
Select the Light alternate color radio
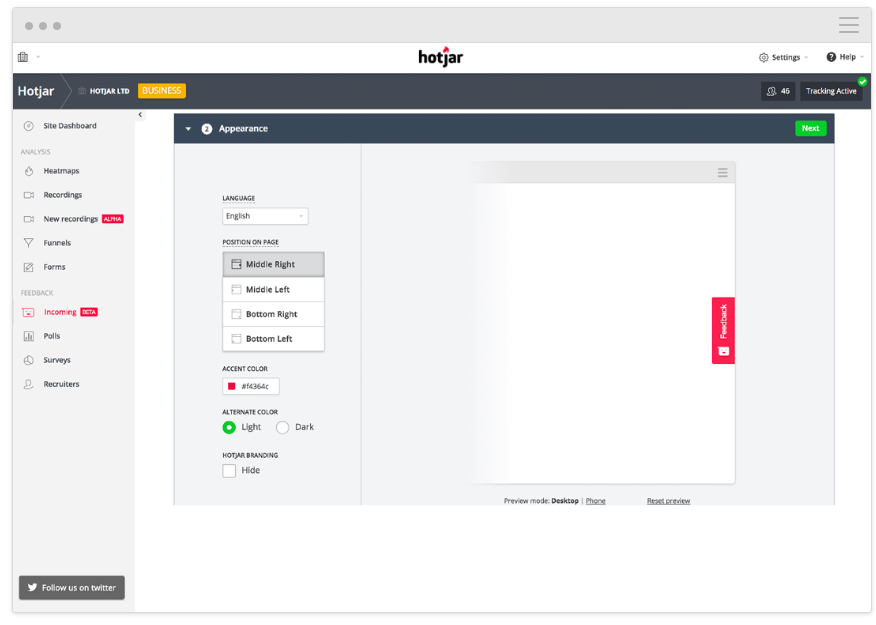click(229, 427)
